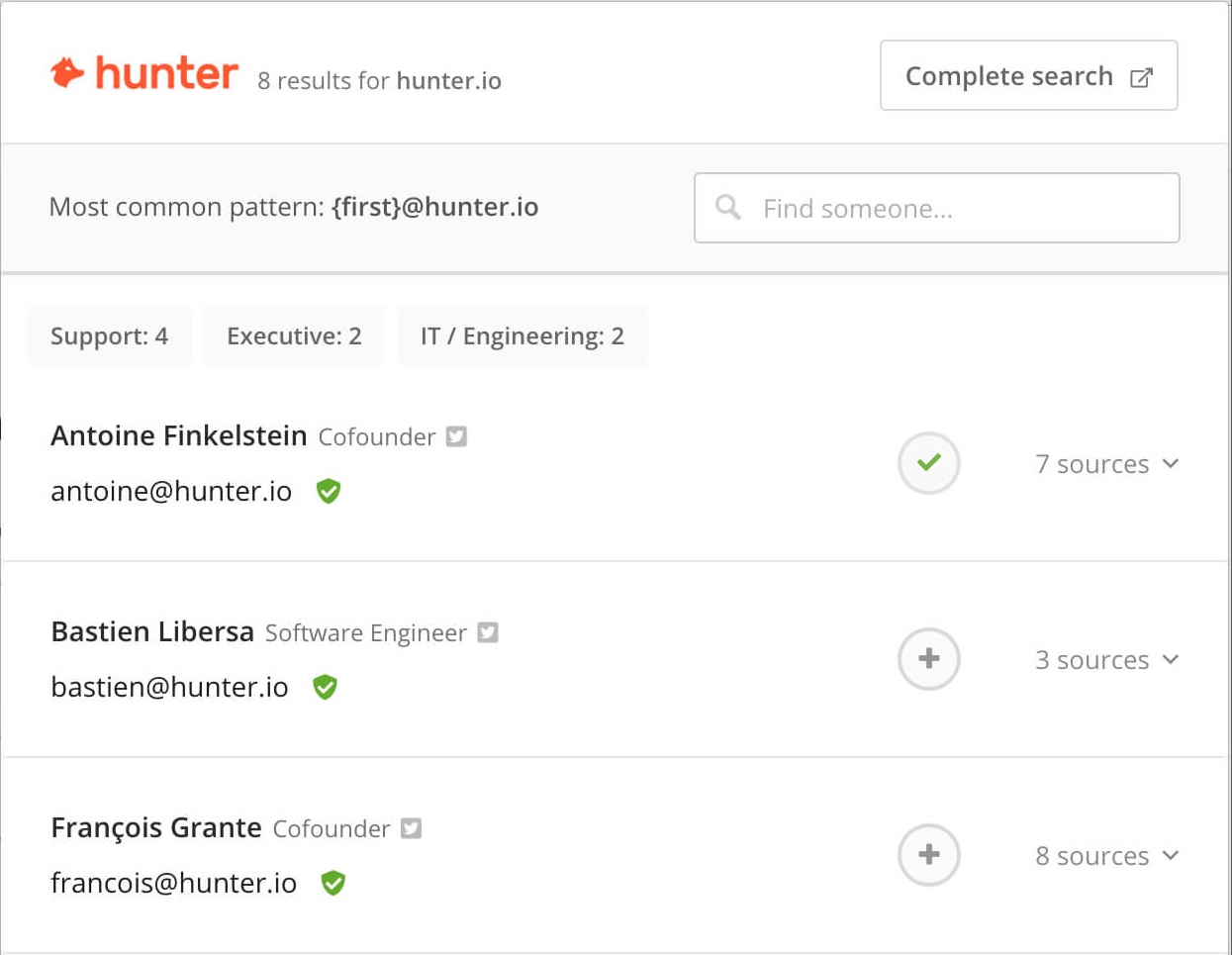Filter results by Executive department

tap(294, 336)
